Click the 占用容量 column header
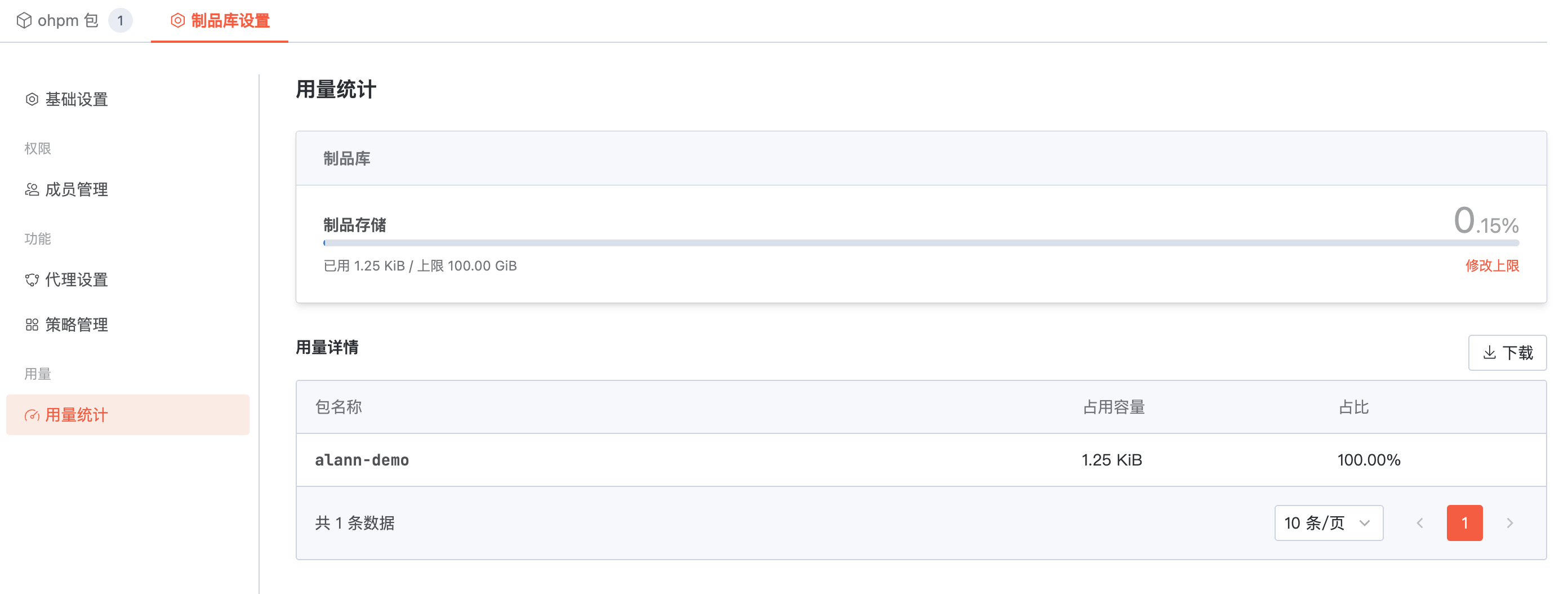The height and width of the screenshot is (594, 1568). pos(1113,407)
